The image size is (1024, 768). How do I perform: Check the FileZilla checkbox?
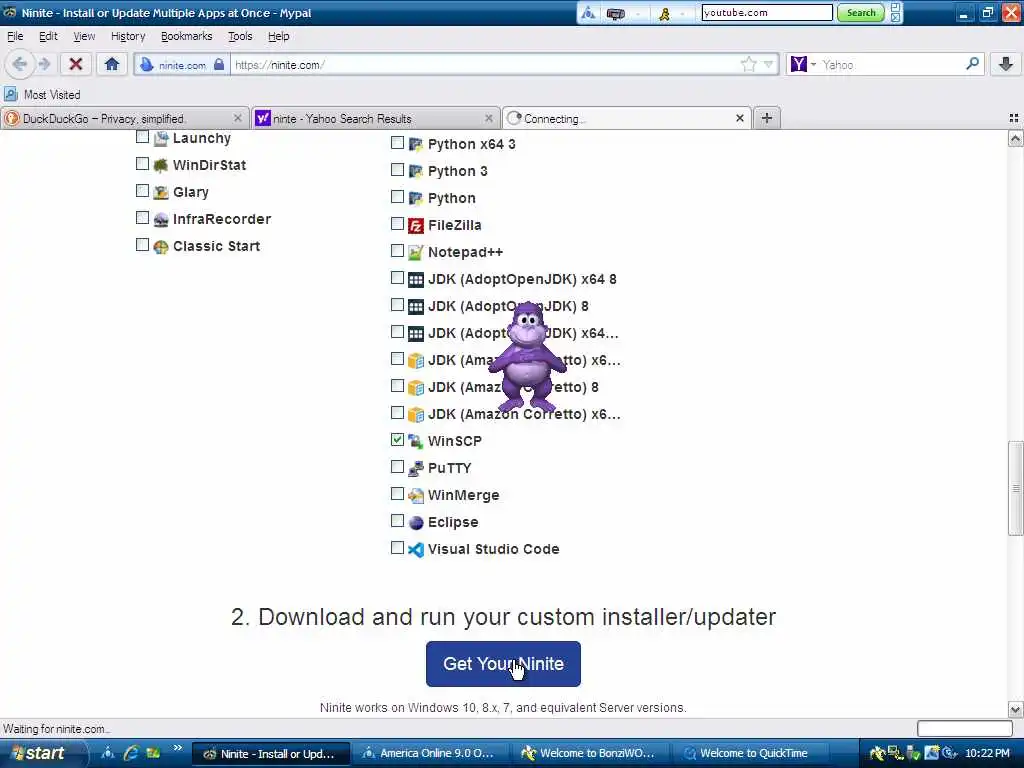pyautogui.click(x=397, y=223)
